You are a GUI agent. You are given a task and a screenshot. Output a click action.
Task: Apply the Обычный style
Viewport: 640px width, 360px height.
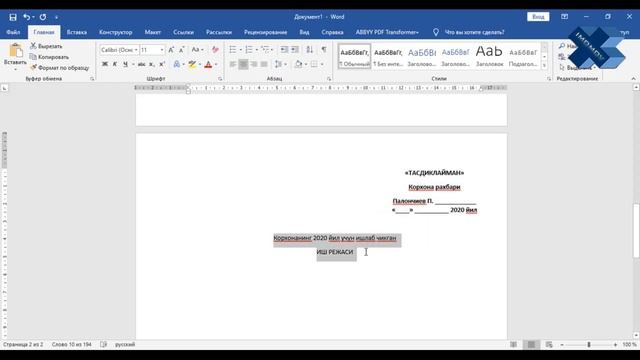click(354, 56)
